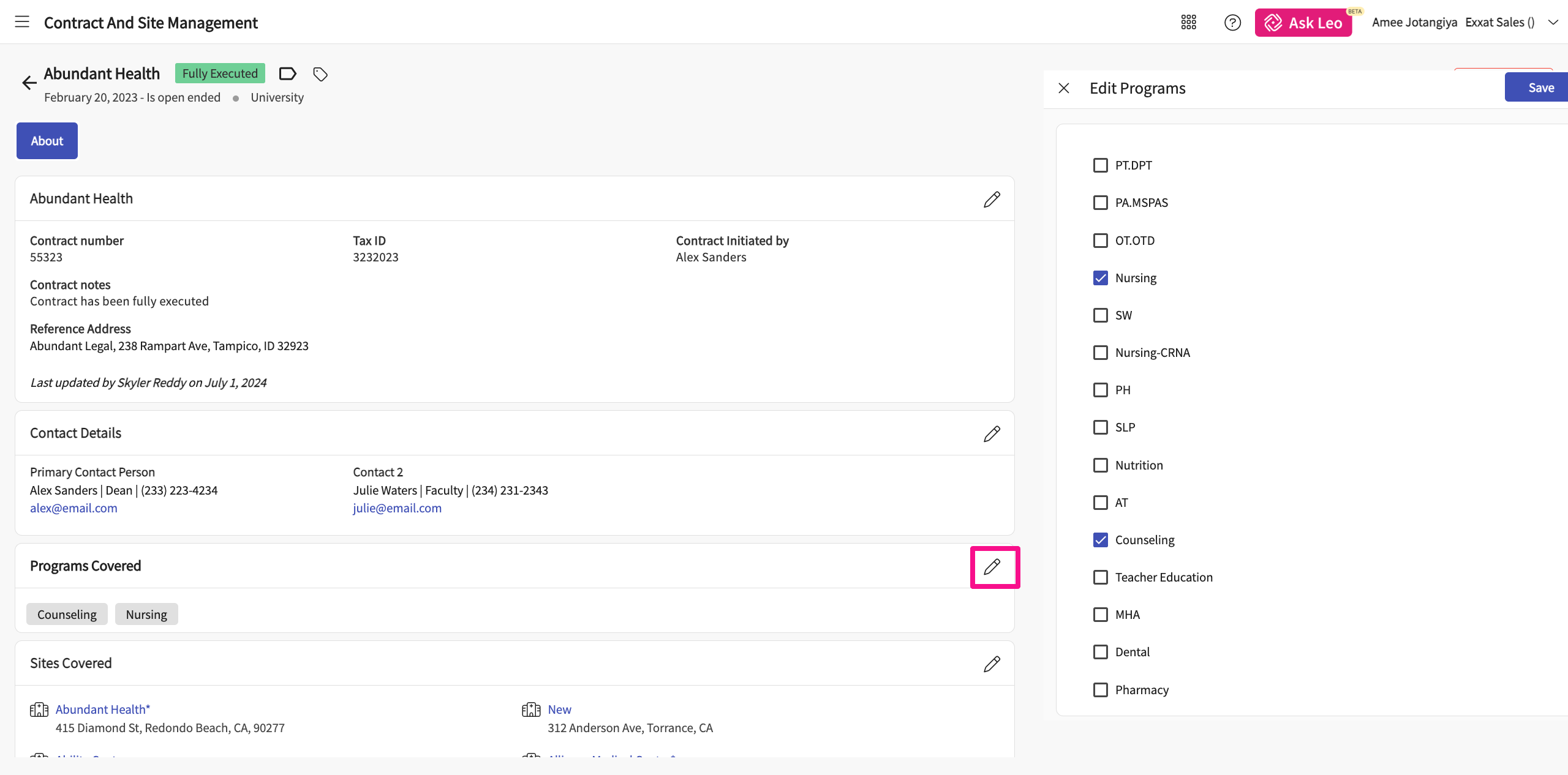Click the back arrow beside Abundant Health
Screen dimensions: 1568x775
point(29,83)
